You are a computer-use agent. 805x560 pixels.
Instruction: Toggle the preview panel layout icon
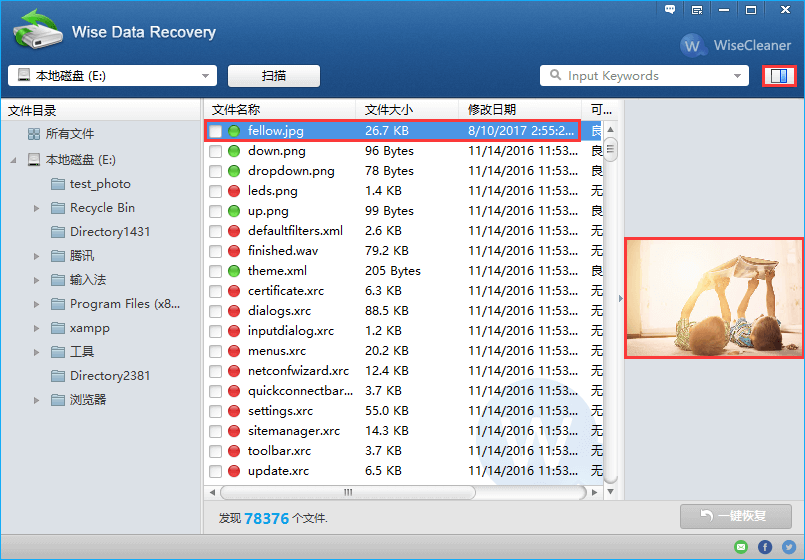779,76
